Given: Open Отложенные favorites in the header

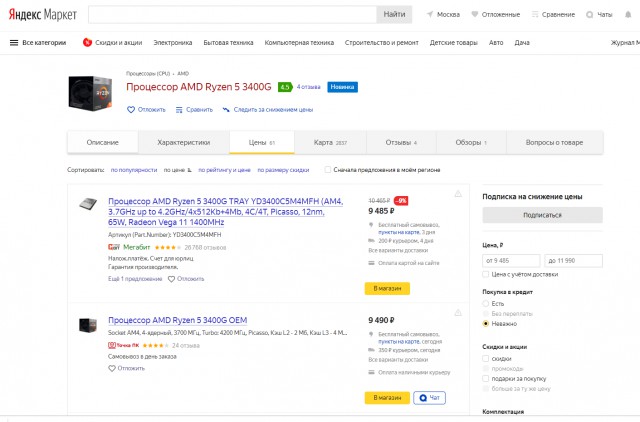Looking at the screenshot, I should (496, 14).
